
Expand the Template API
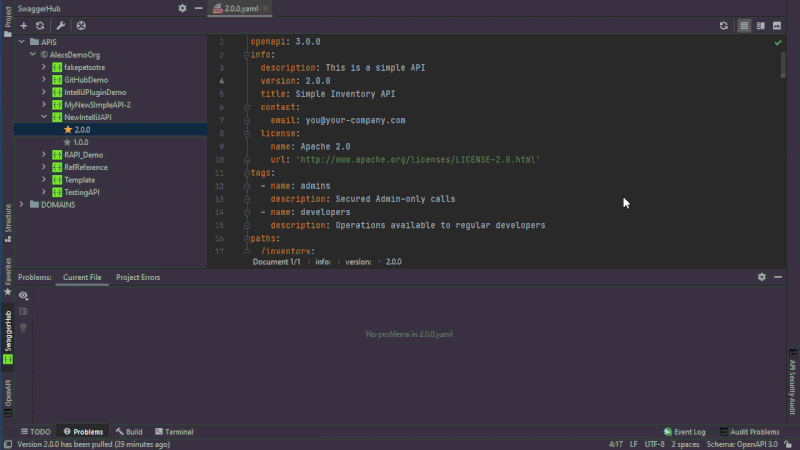pos(44,180)
